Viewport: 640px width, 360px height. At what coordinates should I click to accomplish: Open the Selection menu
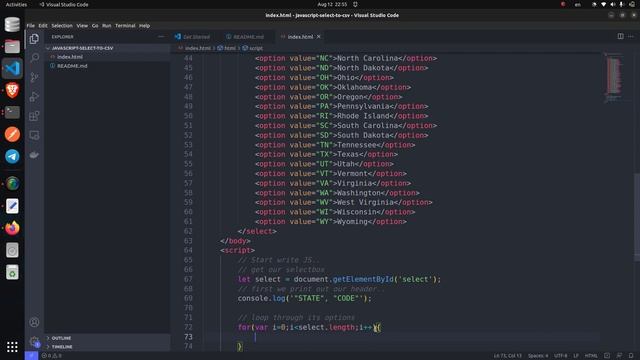(62, 26)
